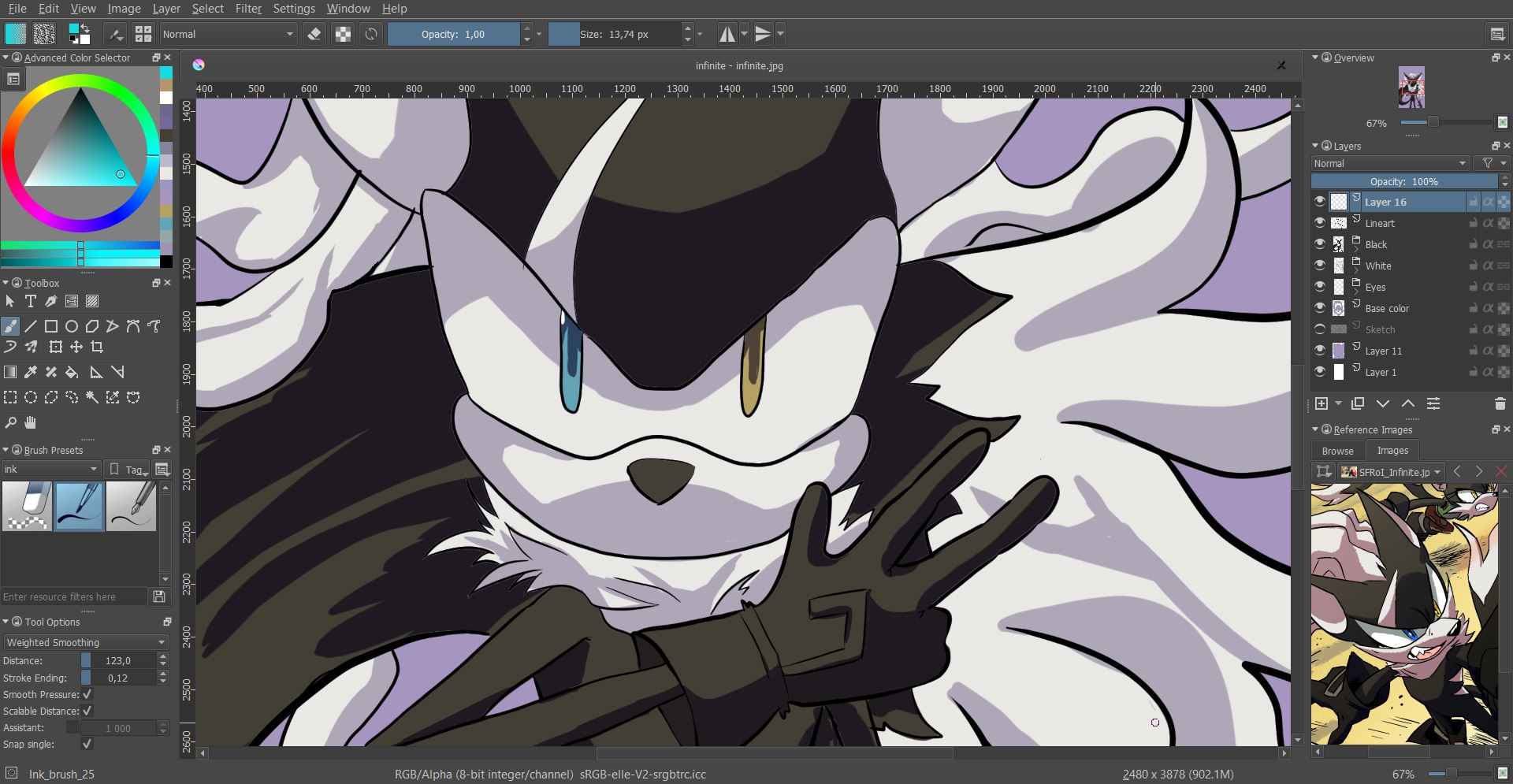Select the Rectangular Selection tool

10,397
